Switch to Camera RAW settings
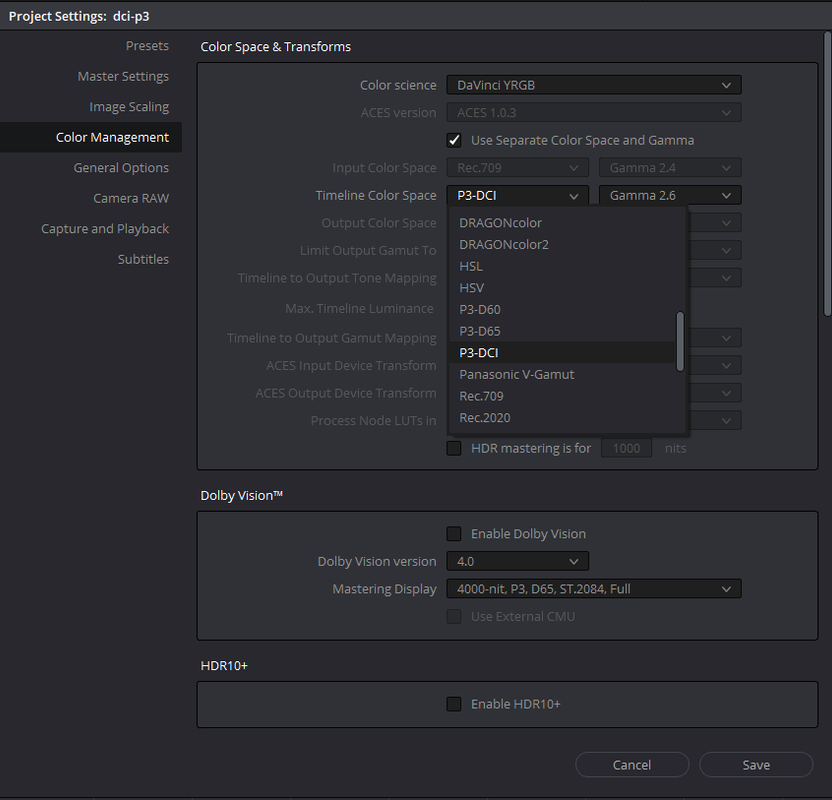The image size is (832, 800). [131, 198]
